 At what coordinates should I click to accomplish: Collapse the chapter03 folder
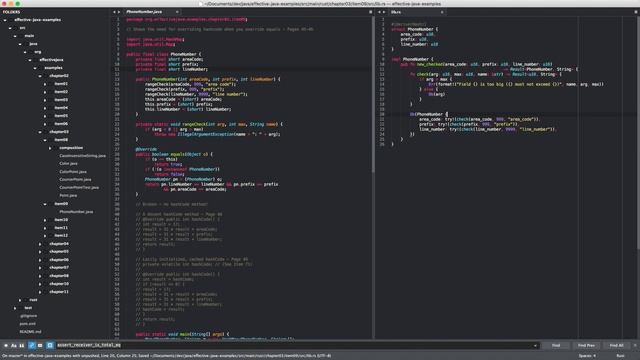(40, 132)
